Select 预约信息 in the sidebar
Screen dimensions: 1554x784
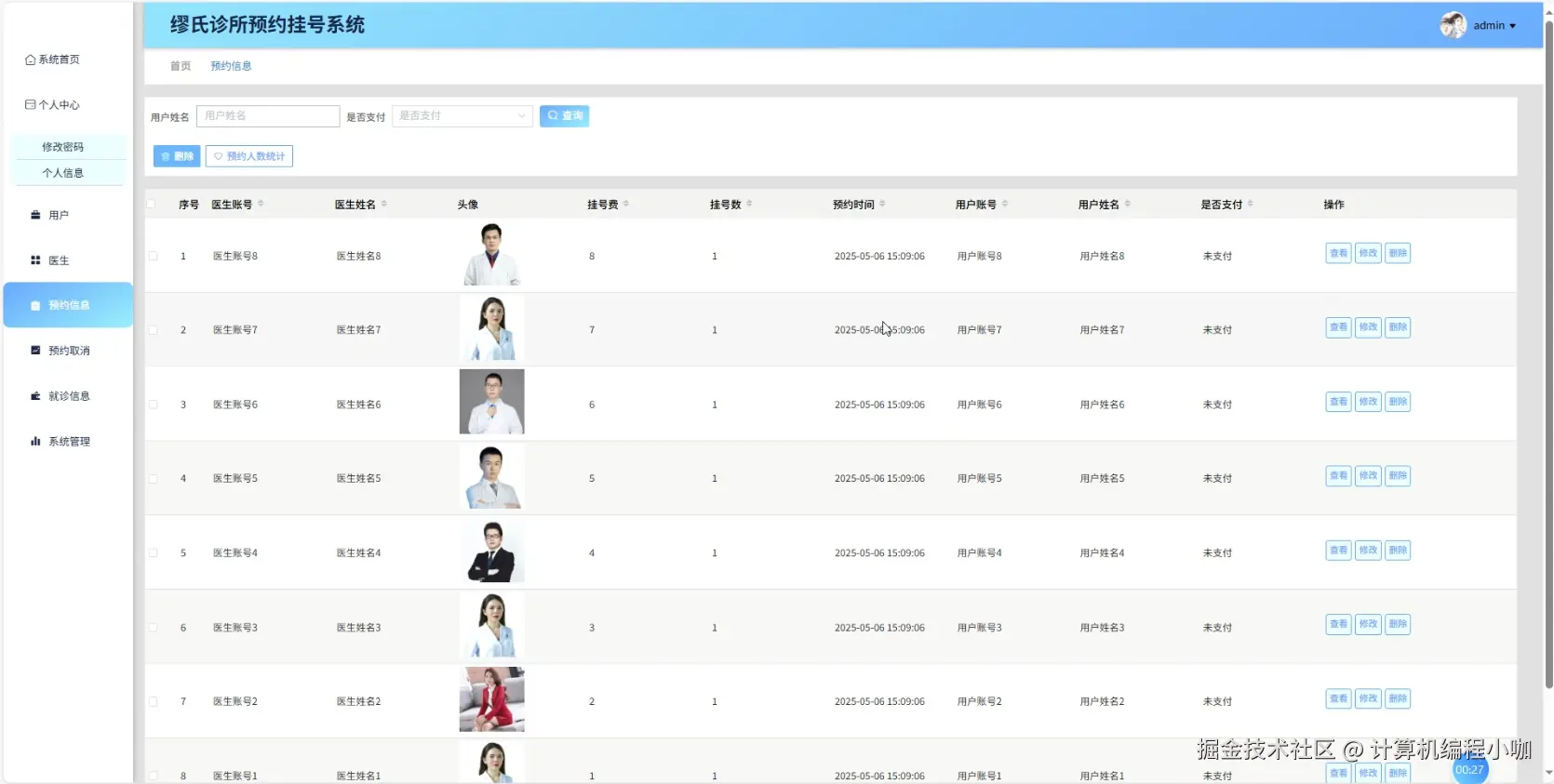[68, 305]
